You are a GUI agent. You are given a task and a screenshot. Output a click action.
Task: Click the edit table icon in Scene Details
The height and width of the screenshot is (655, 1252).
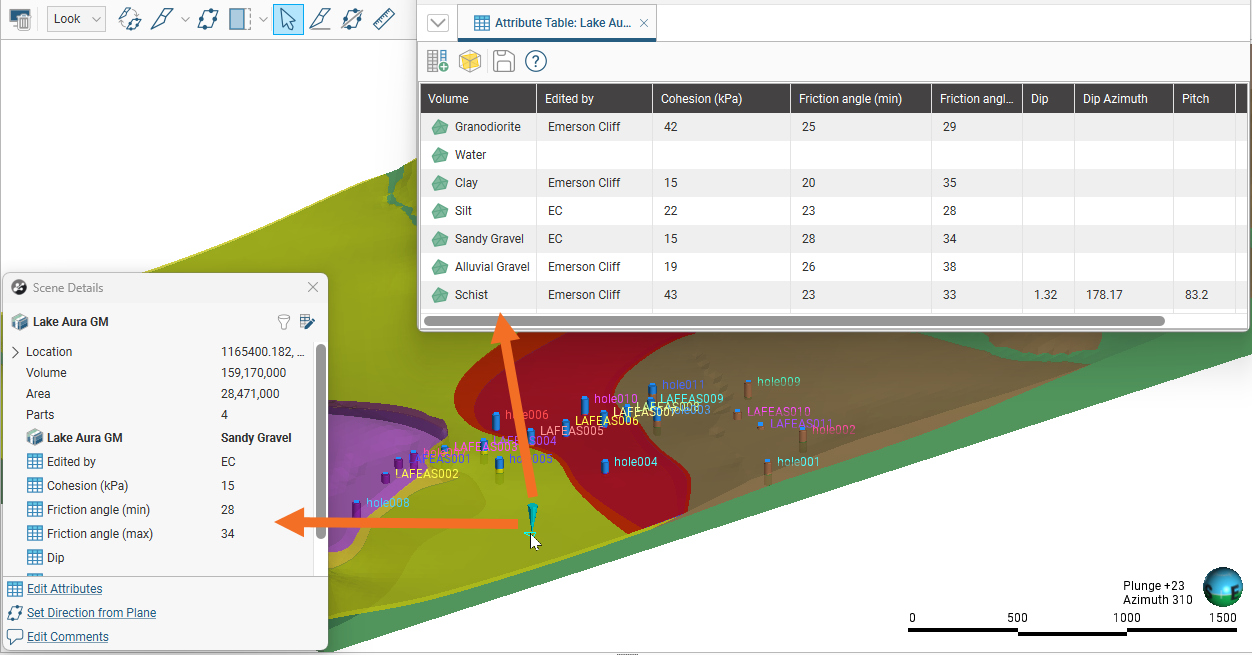307,322
